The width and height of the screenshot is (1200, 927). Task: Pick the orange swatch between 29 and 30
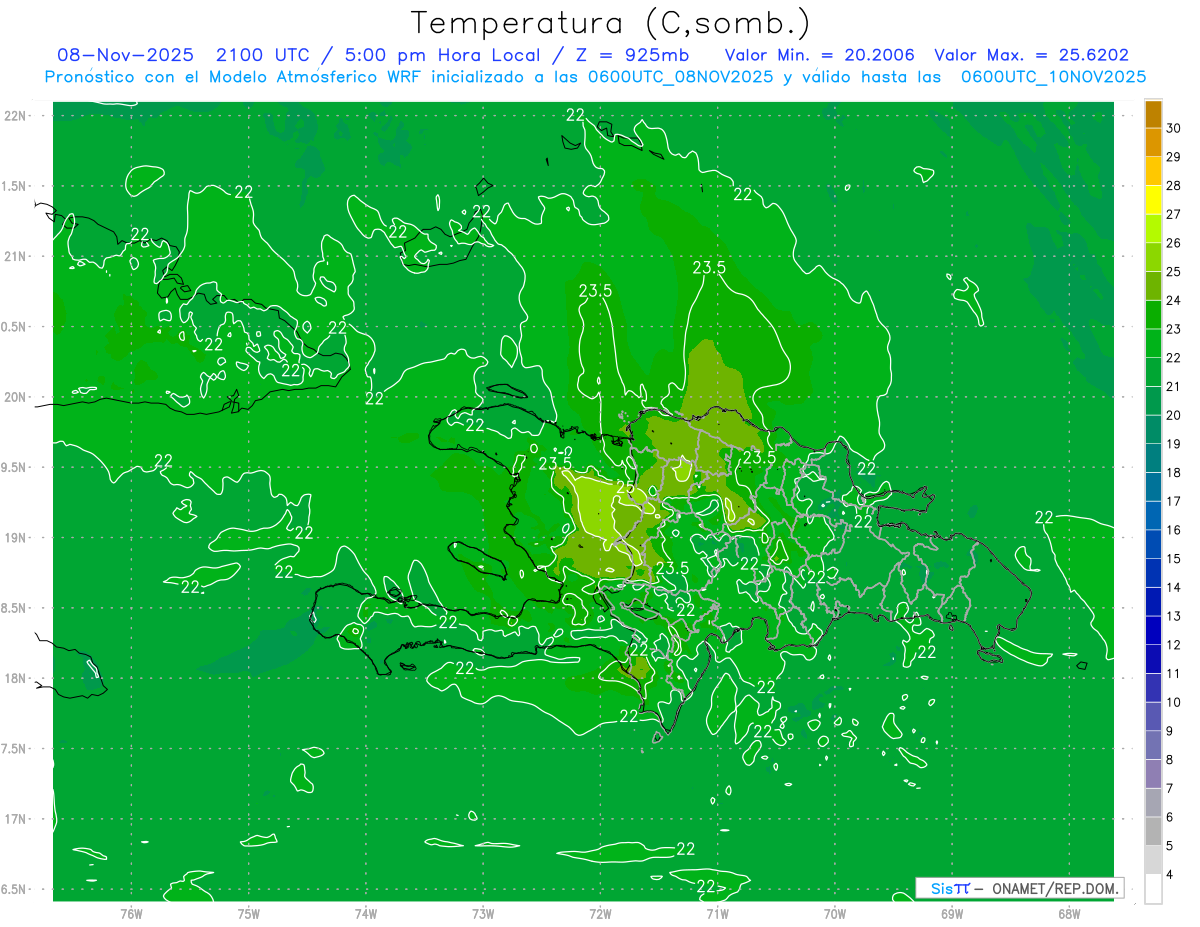tap(1153, 143)
